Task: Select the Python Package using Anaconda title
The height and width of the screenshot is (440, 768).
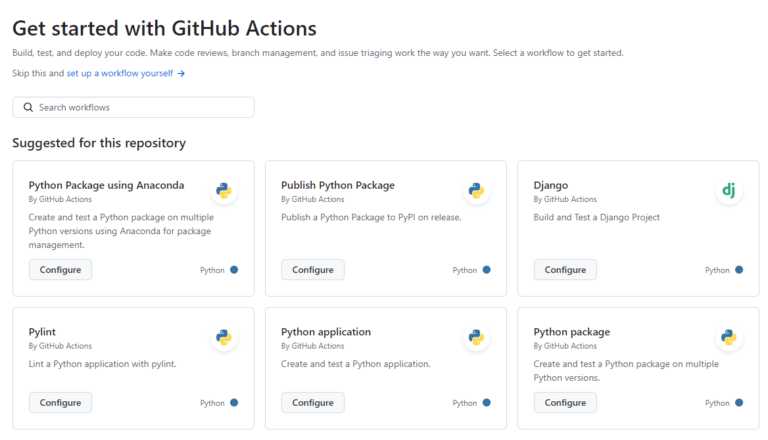Action: point(106,185)
